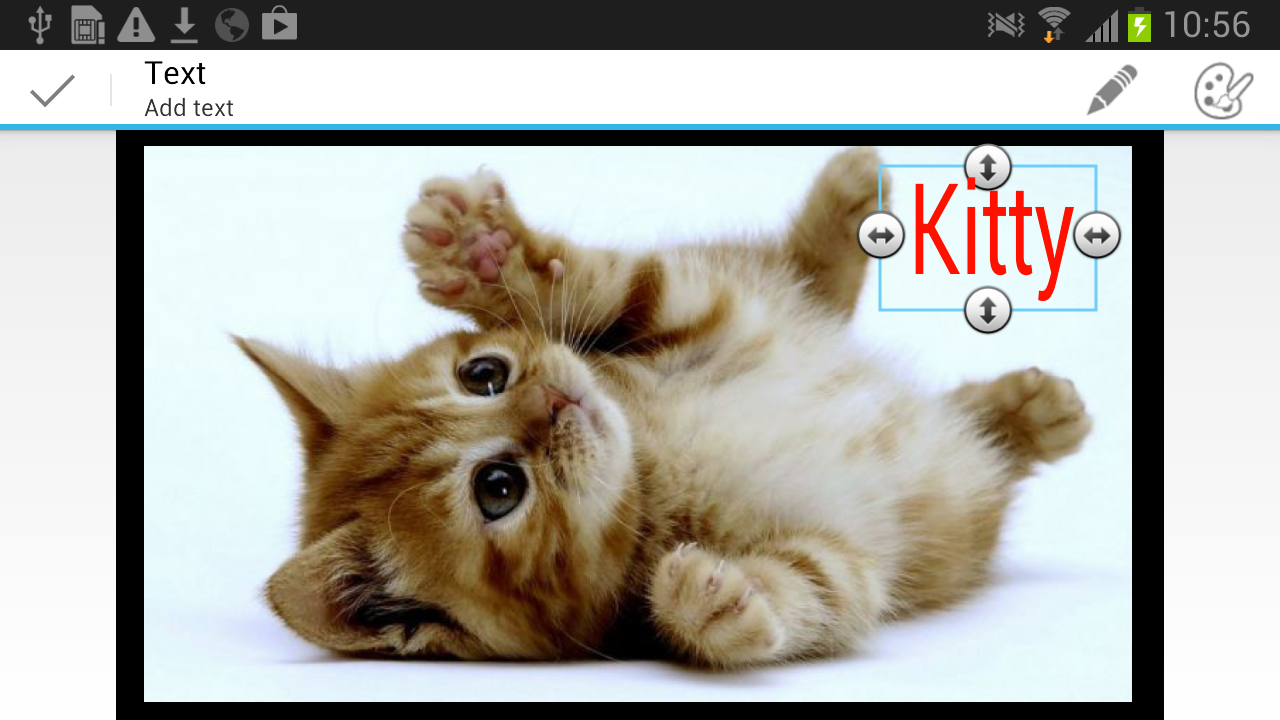1280x720 pixels.
Task: Tap the vibrate mode status icon
Action: (x=1006, y=25)
